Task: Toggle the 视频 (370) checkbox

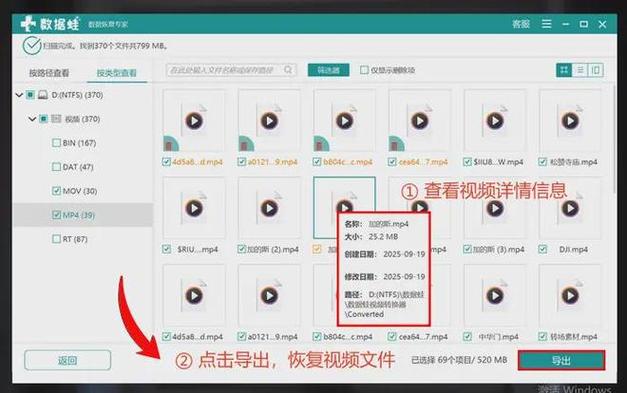Action: (44, 119)
